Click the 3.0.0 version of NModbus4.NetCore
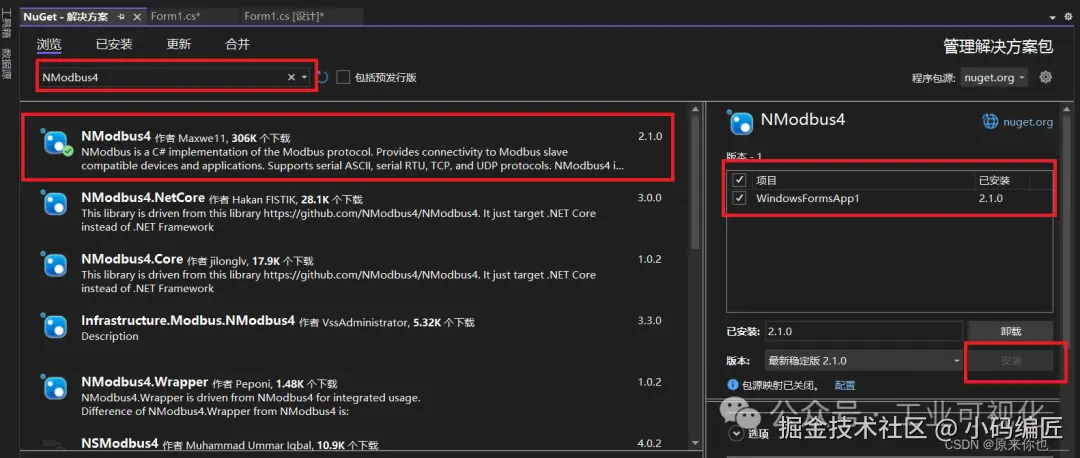Screen dimensions: 1080x458 click(x=650, y=198)
